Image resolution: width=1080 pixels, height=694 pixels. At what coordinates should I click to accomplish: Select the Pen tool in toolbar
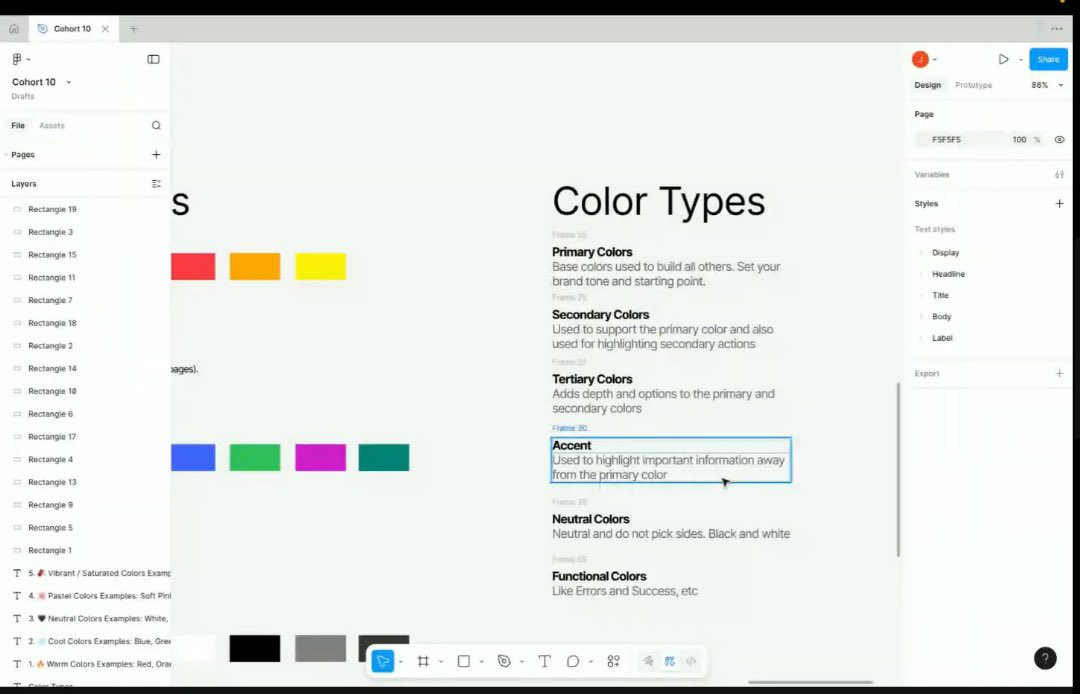coord(504,662)
